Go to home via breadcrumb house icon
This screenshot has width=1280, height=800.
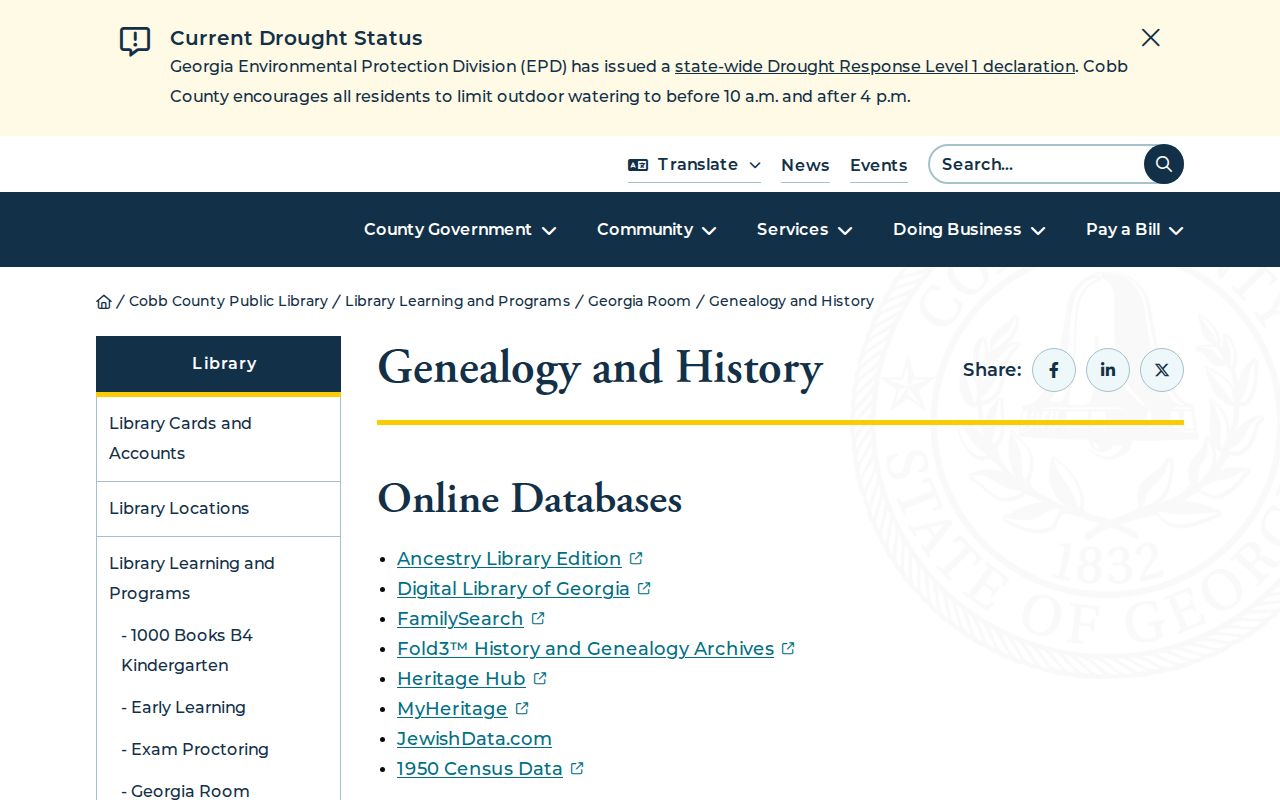(x=104, y=301)
